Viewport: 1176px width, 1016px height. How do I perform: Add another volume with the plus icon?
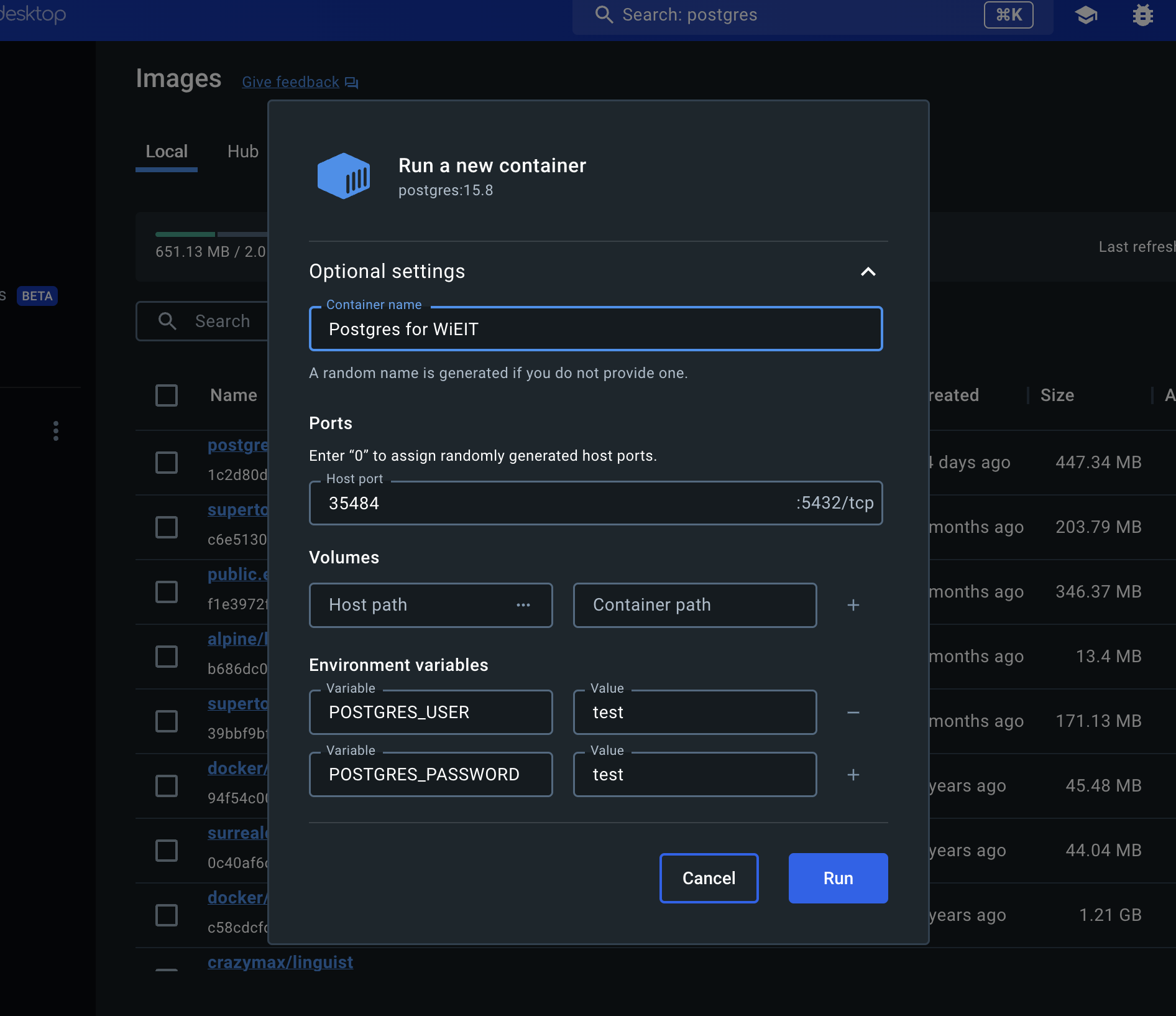[x=853, y=605]
